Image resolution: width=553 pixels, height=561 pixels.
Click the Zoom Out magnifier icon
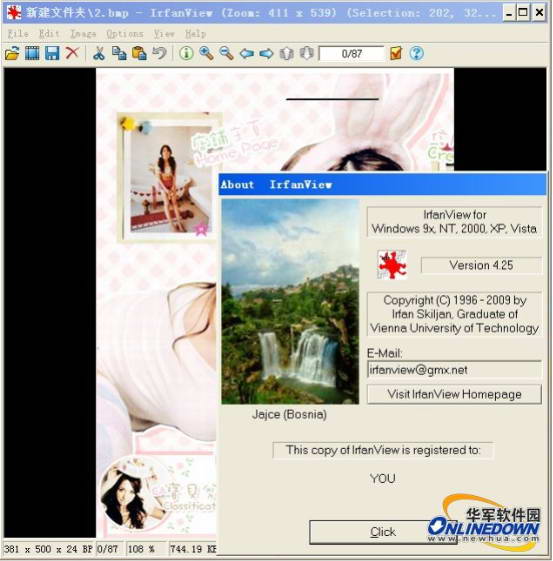click(x=226, y=54)
